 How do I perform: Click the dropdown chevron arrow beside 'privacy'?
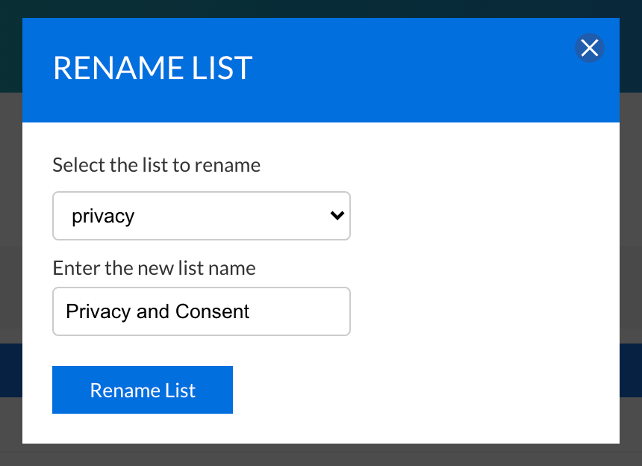[x=337, y=216]
